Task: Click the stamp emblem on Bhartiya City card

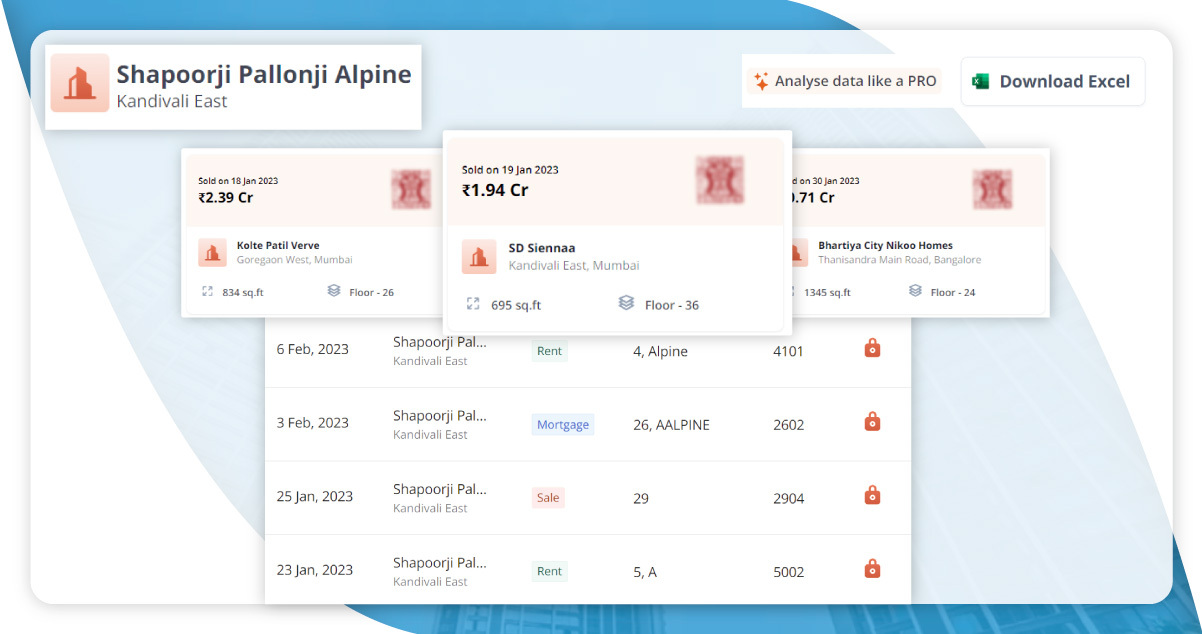Action: (x=992, y=190)
